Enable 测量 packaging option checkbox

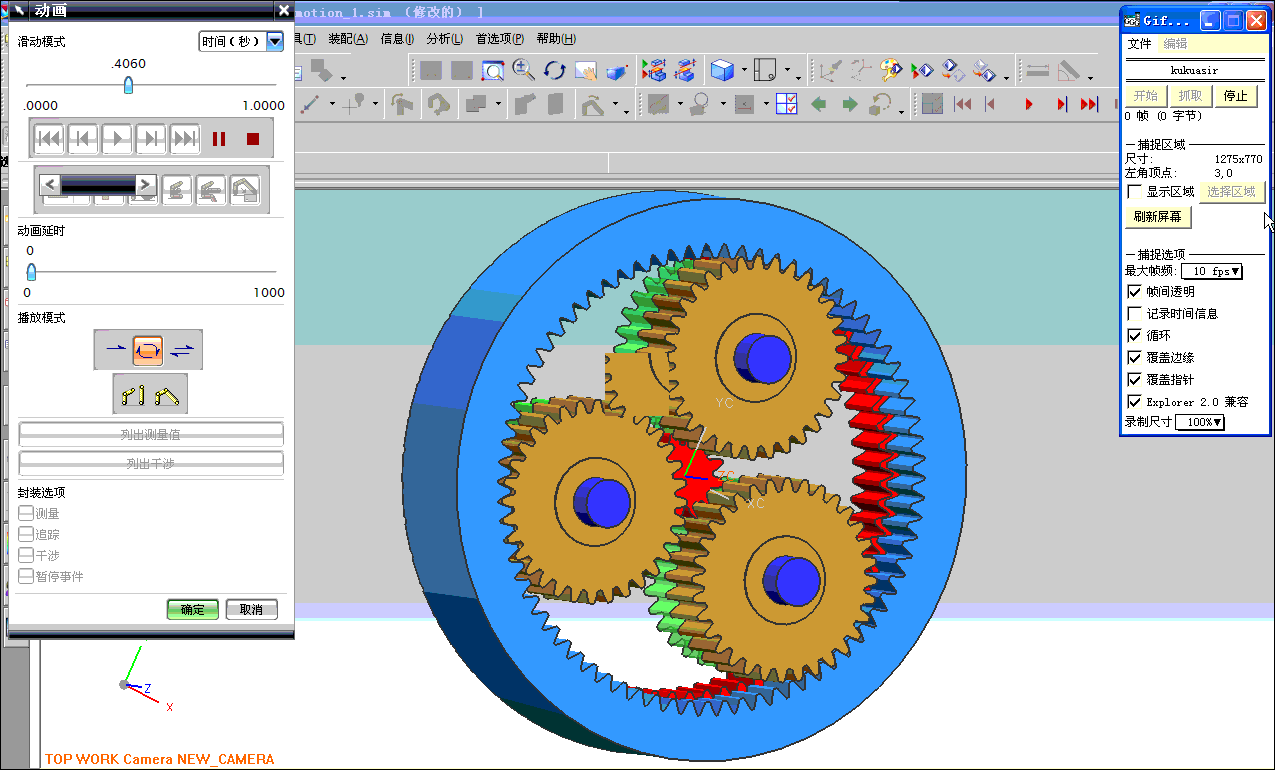26,513
